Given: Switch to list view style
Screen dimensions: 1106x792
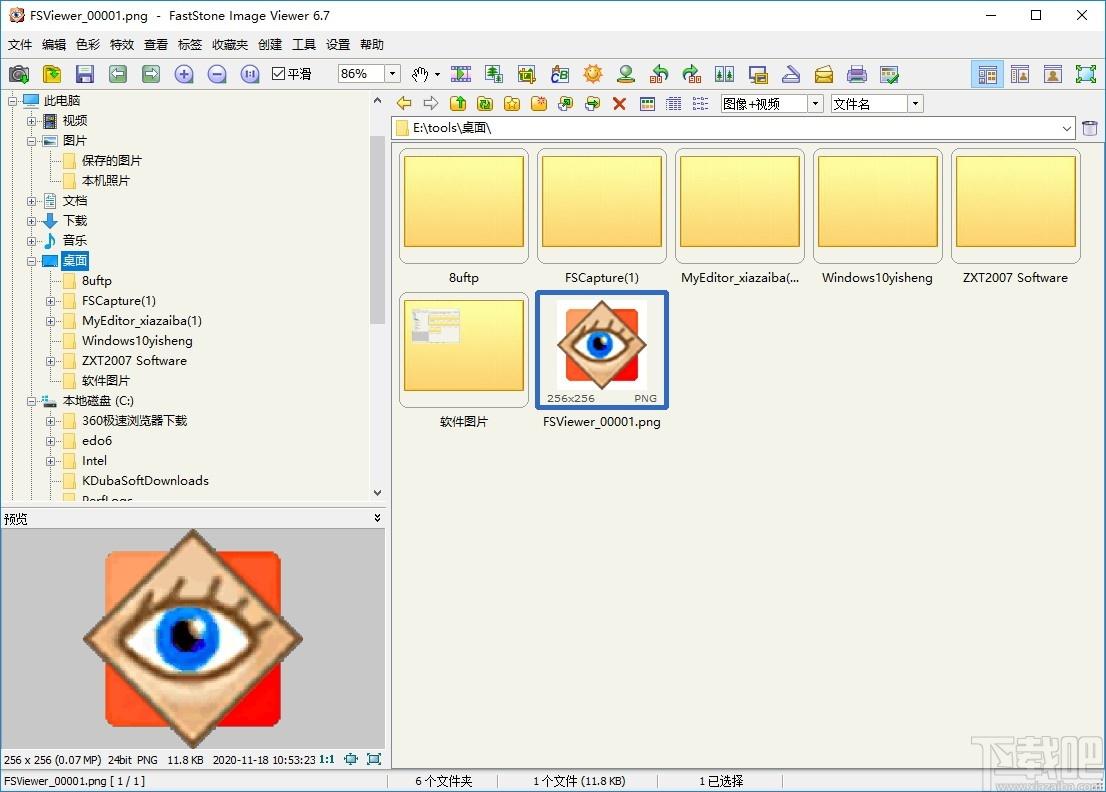Looking at the screenshot, I should click(700, 104).
